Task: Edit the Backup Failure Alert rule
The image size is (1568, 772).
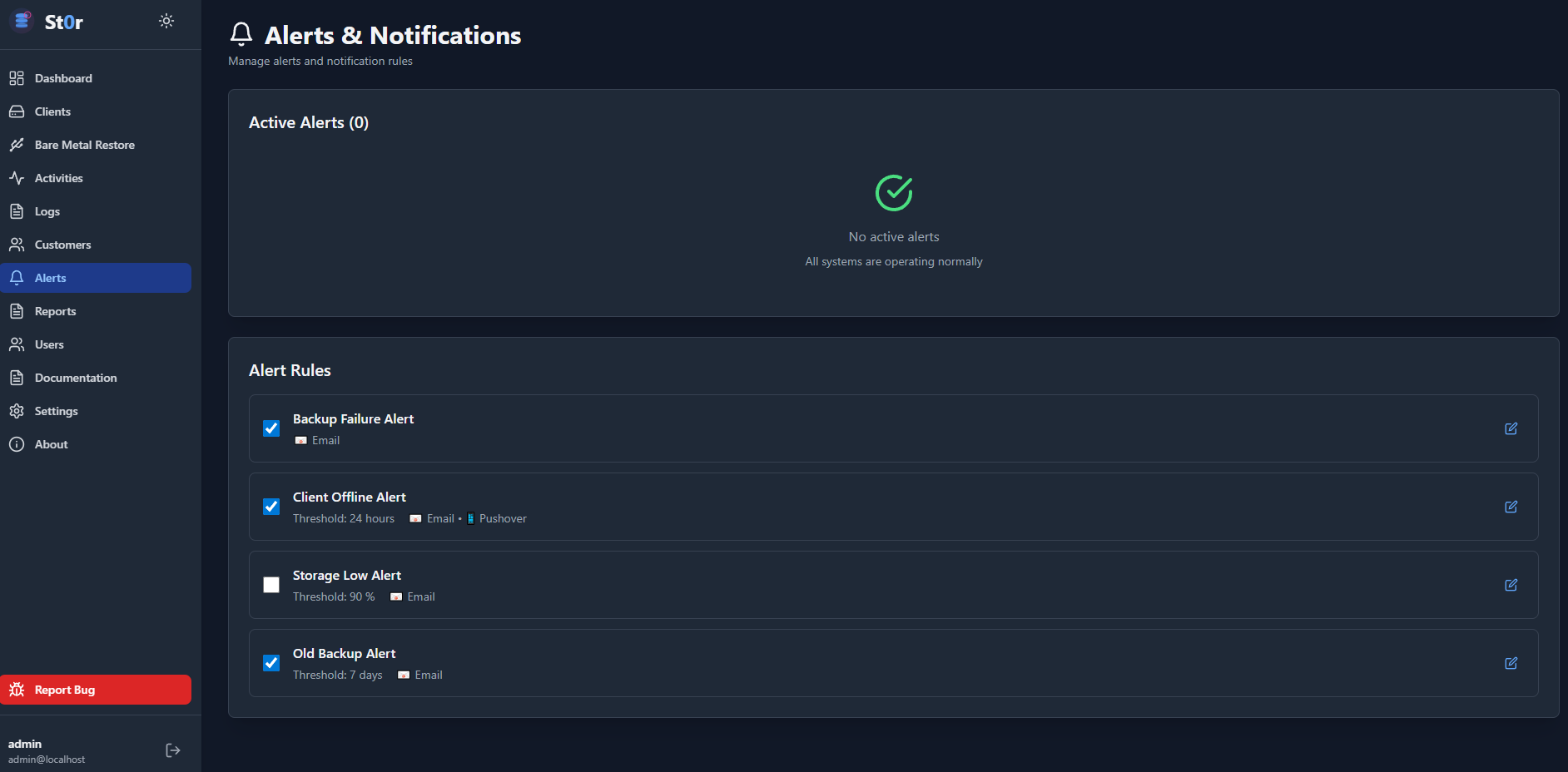Action: pyautogui.click(x=1511, y=428)
